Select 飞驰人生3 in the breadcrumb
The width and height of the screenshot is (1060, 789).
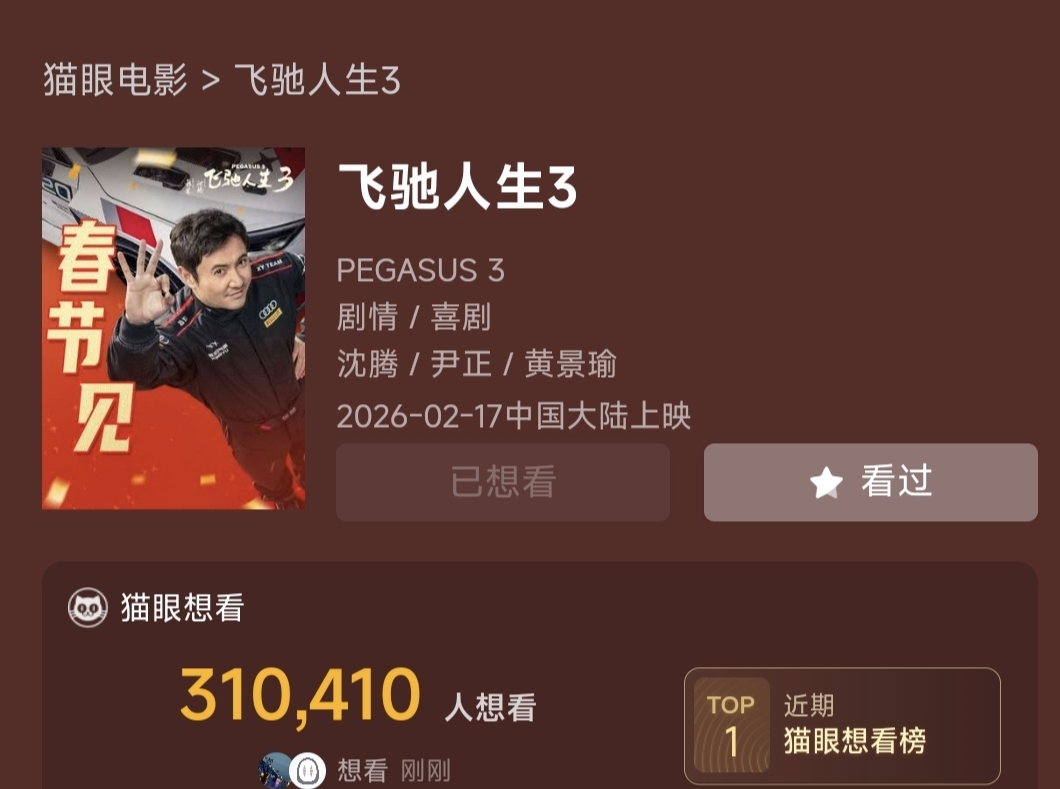317,80
